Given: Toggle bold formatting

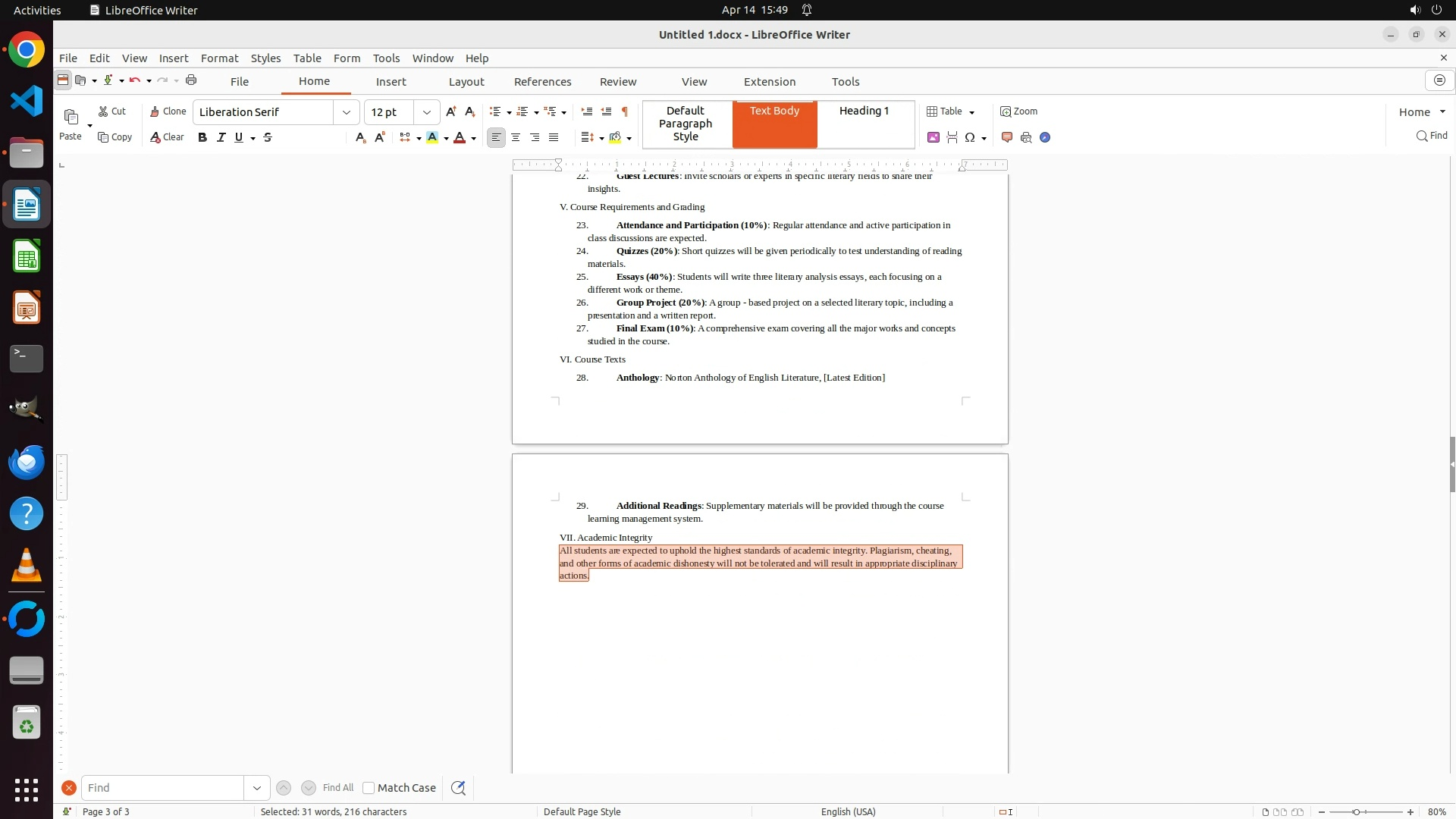Looking at the screenshot, I should tap(202, 137).
